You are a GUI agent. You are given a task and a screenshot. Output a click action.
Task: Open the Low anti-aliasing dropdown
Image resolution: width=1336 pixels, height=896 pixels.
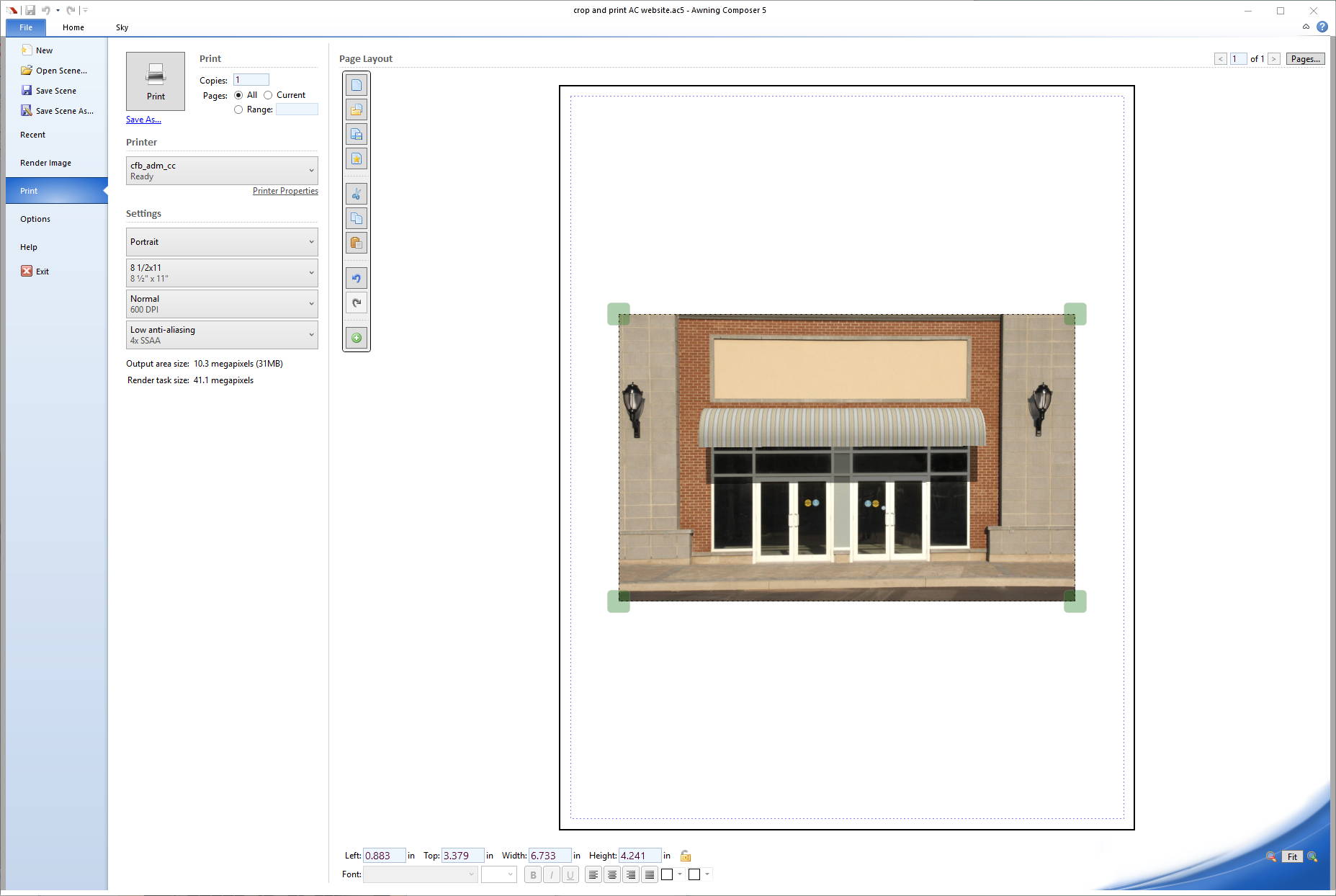click(222, 335)
